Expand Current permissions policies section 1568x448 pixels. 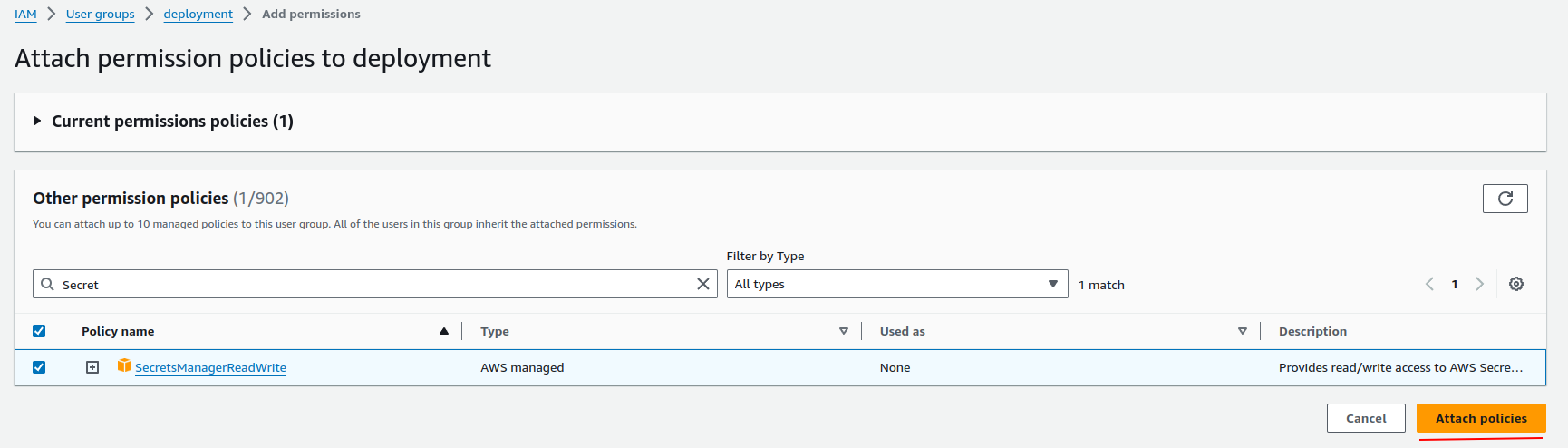pyautogui.click(x=37, y=121)
